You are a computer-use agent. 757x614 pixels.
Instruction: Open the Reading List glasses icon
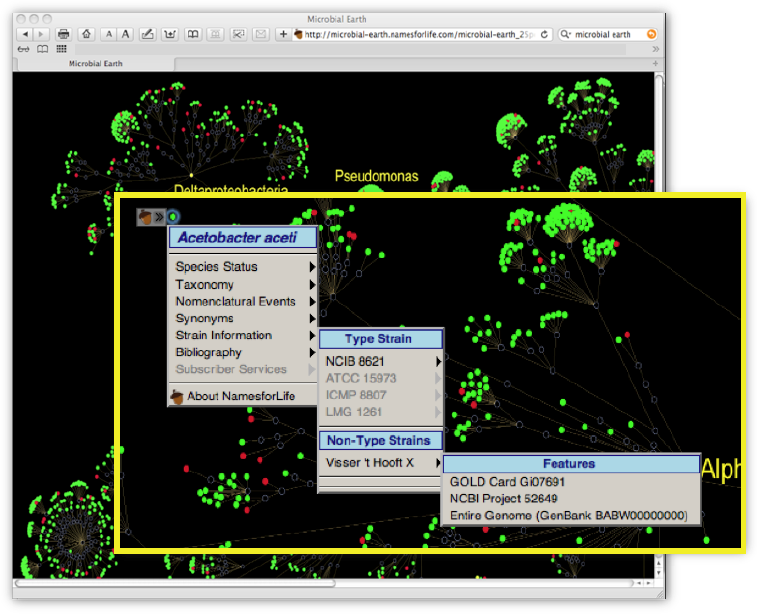(23, 48)
